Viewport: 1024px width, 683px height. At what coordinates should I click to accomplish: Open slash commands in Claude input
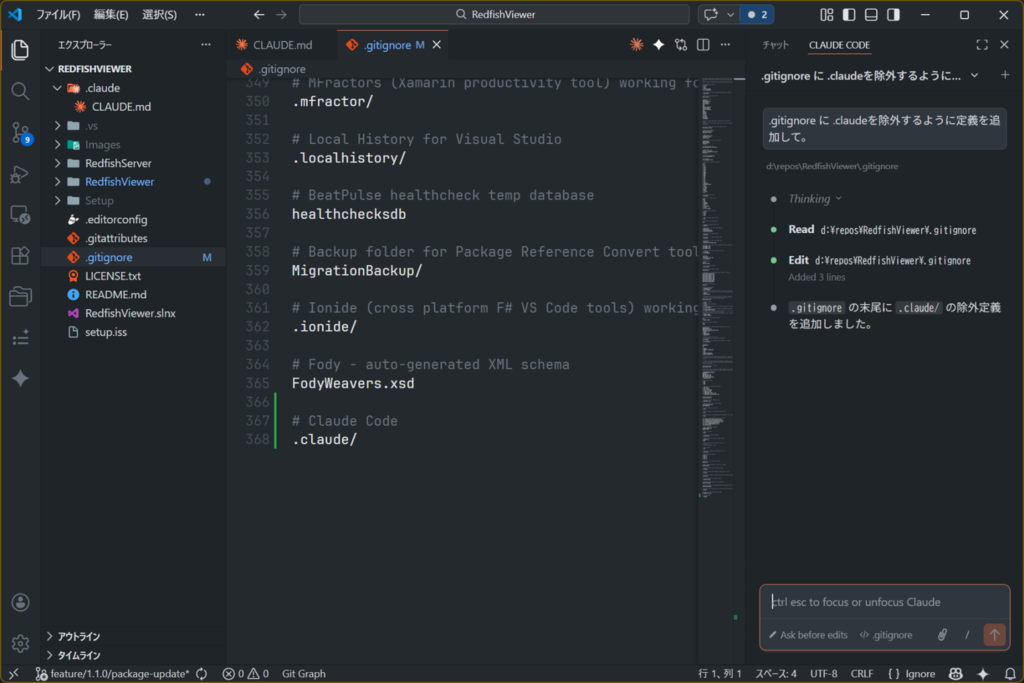[967, 635]
